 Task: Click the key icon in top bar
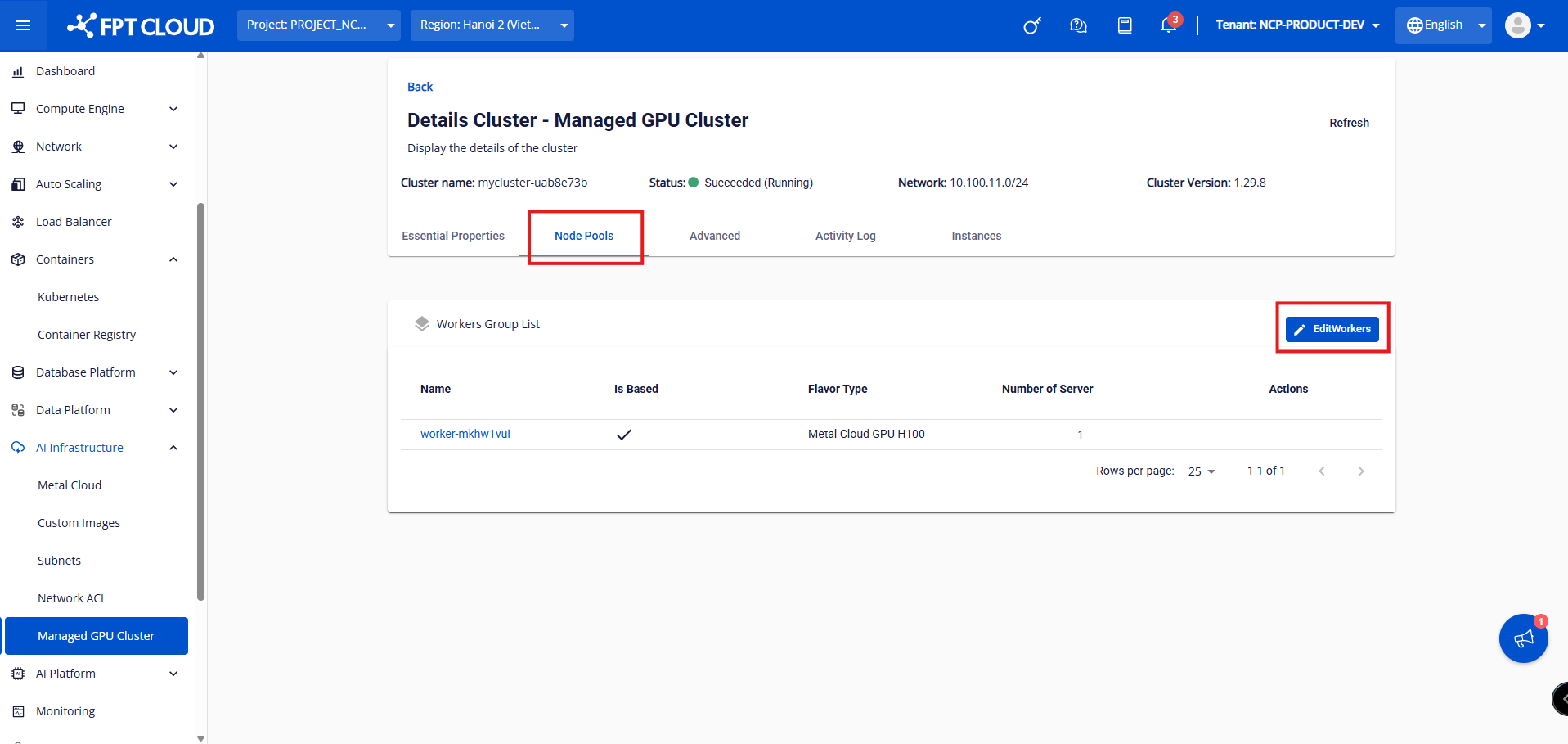tap(1031, 25)
